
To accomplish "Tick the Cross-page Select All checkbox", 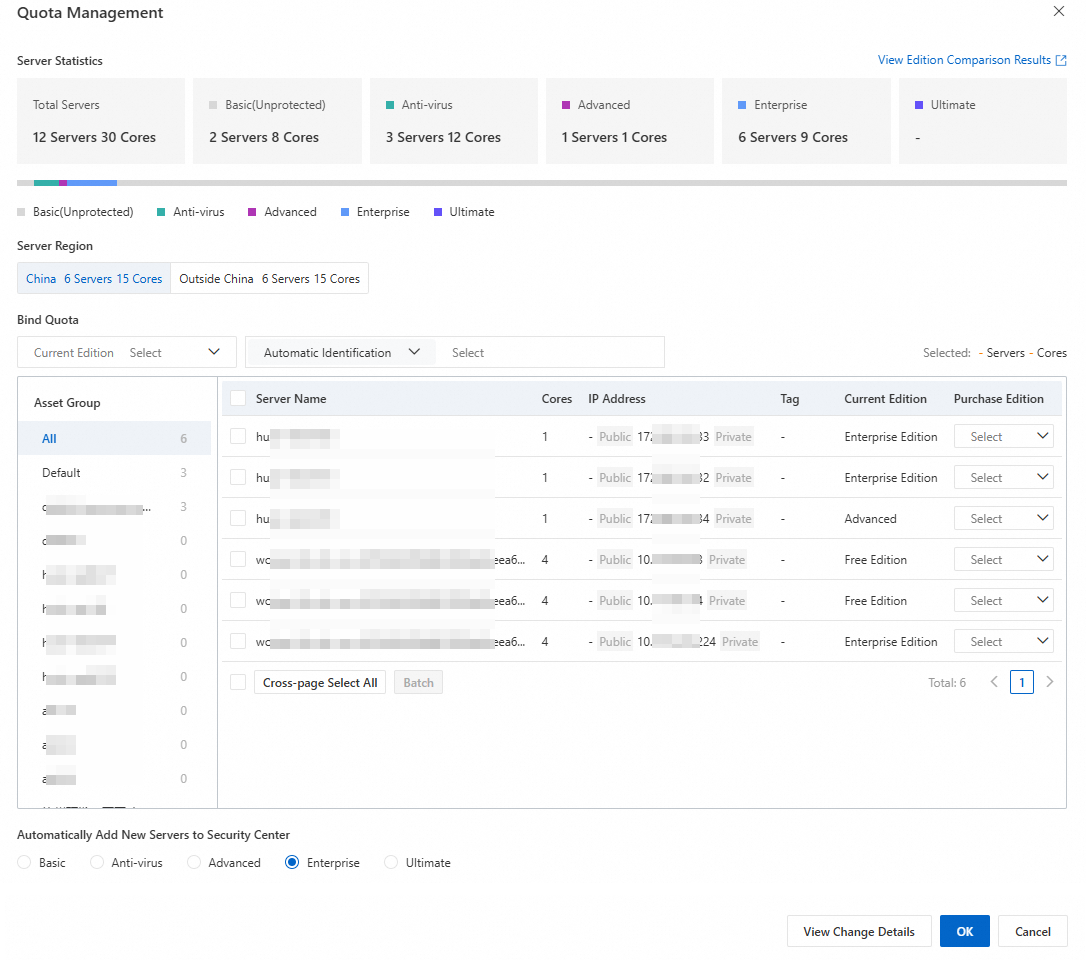I will [x=238, y=683].
